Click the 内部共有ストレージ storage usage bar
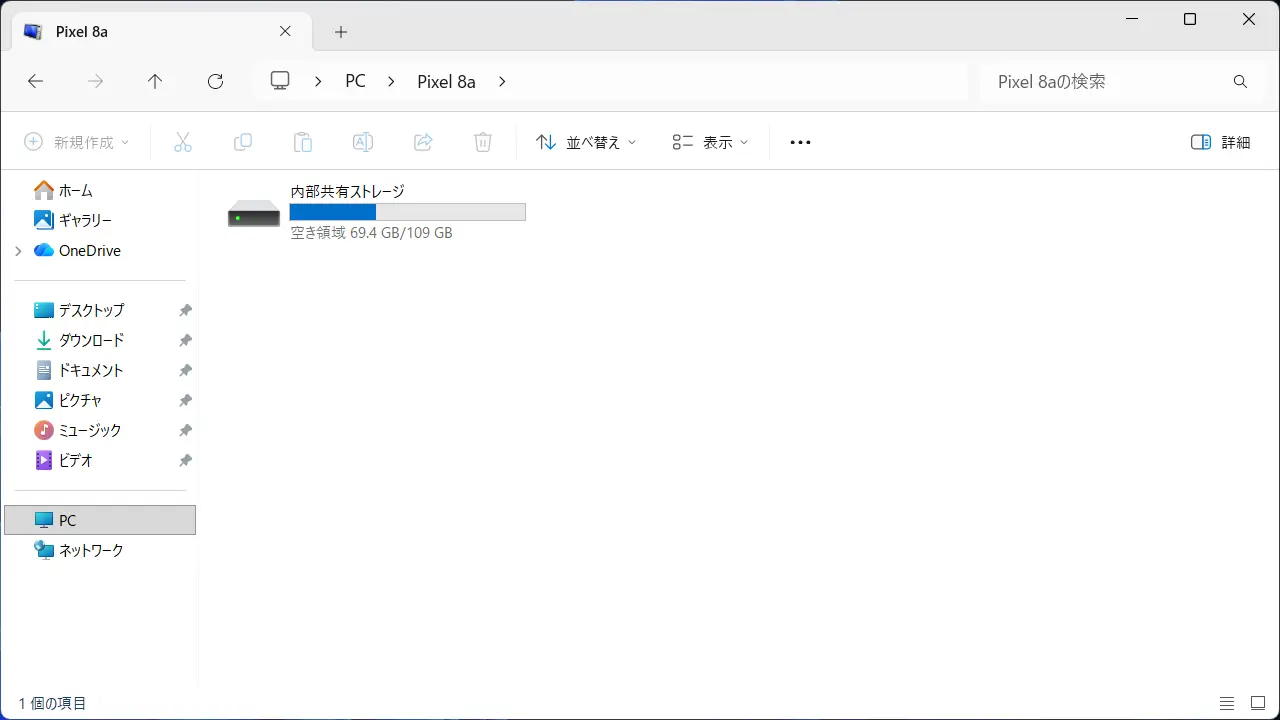This screenshot has width=1280, height=720. point(407,212)
